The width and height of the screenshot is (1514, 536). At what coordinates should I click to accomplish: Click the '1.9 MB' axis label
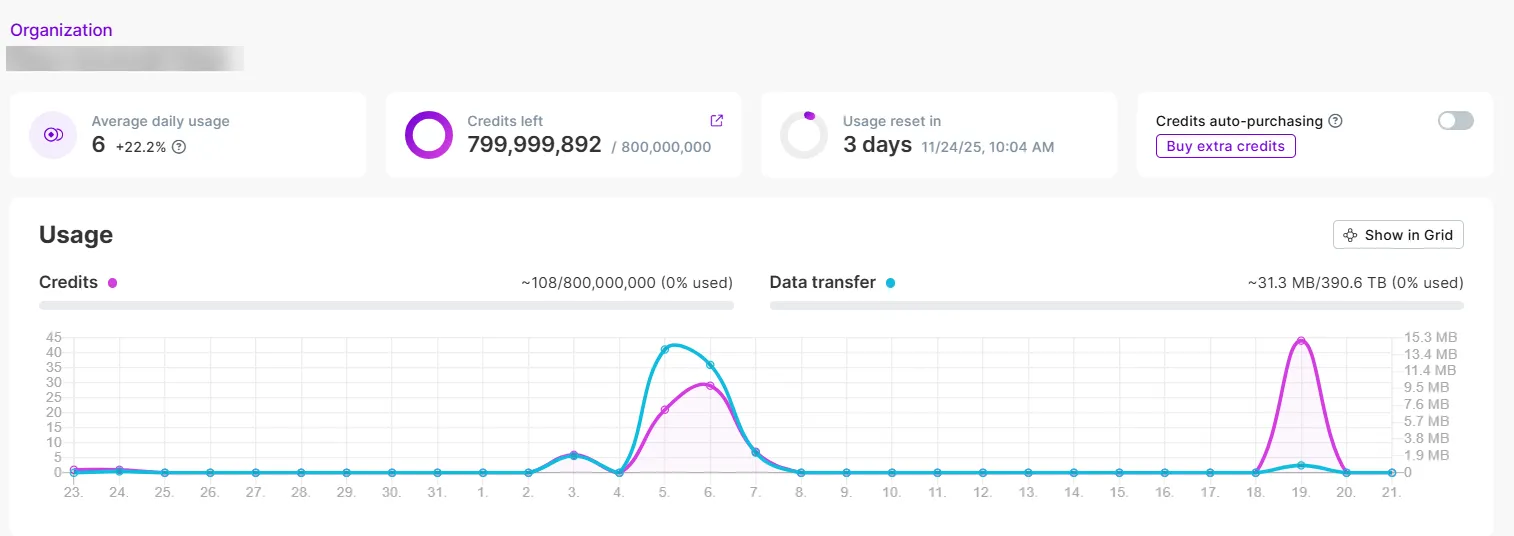1427,455
